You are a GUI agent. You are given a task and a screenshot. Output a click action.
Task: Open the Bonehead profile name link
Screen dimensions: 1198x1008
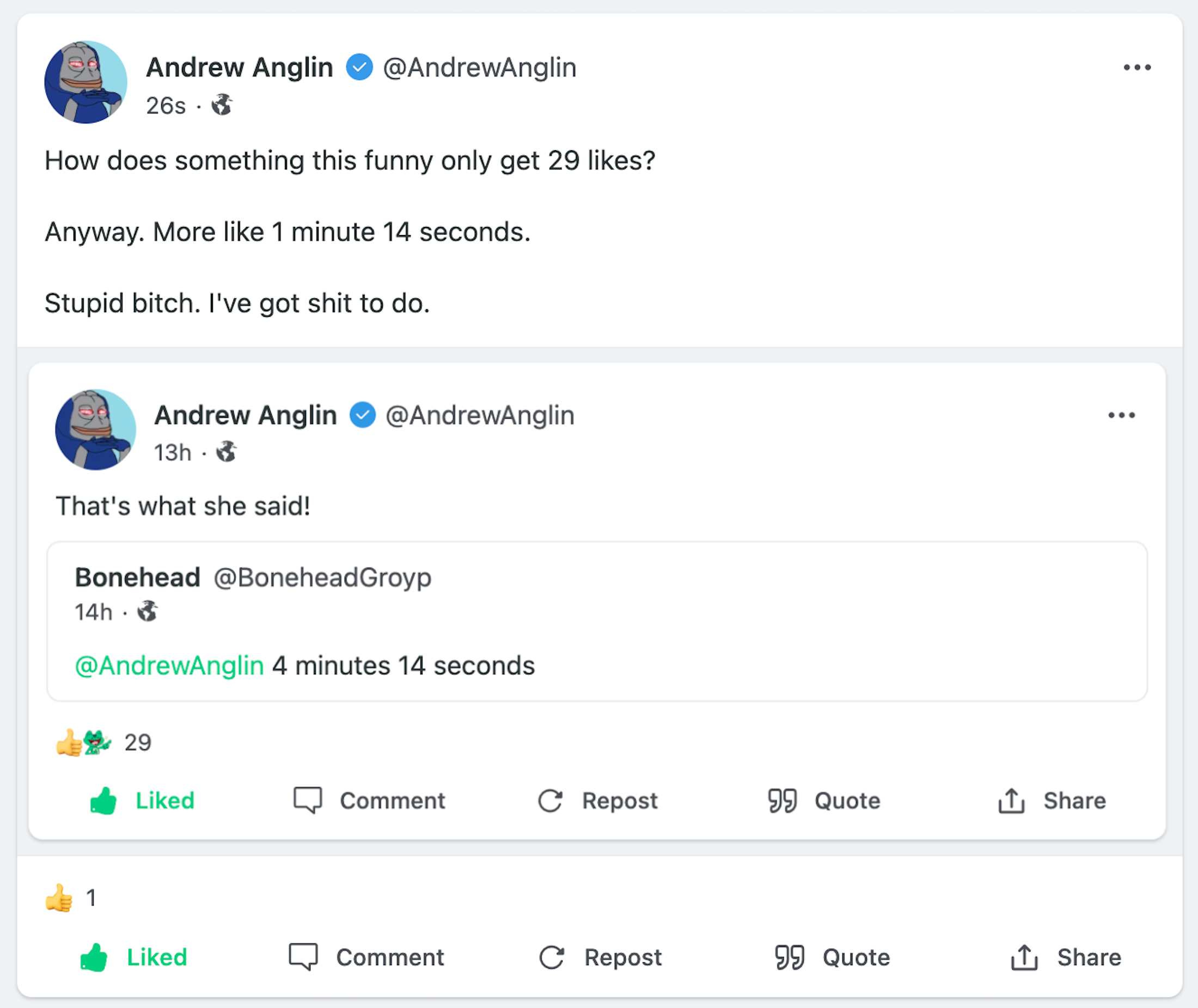(138, 577)
